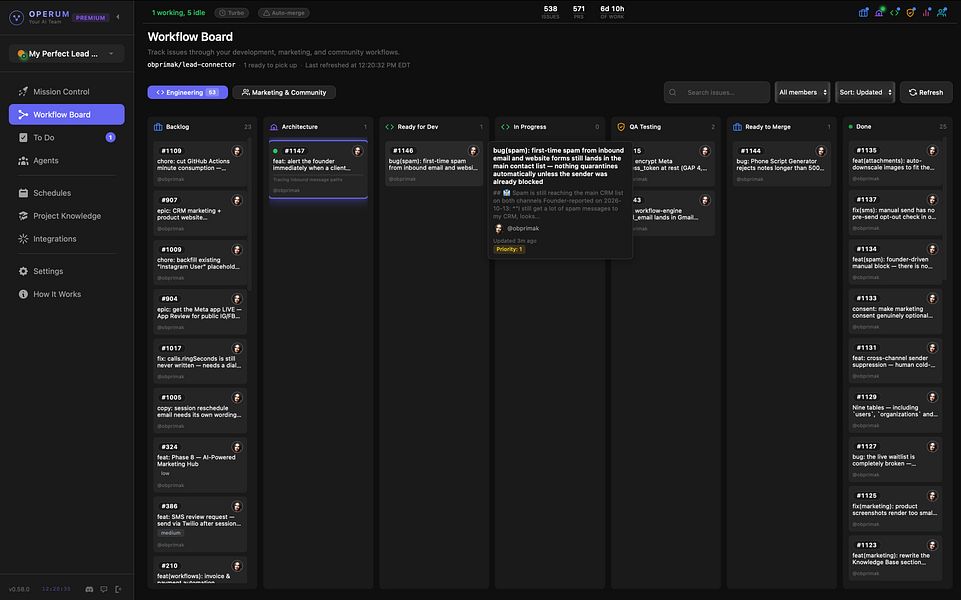The image size is (961, 600).
Task: Open the purple architecture agent icon in the header
Action: 879,12
